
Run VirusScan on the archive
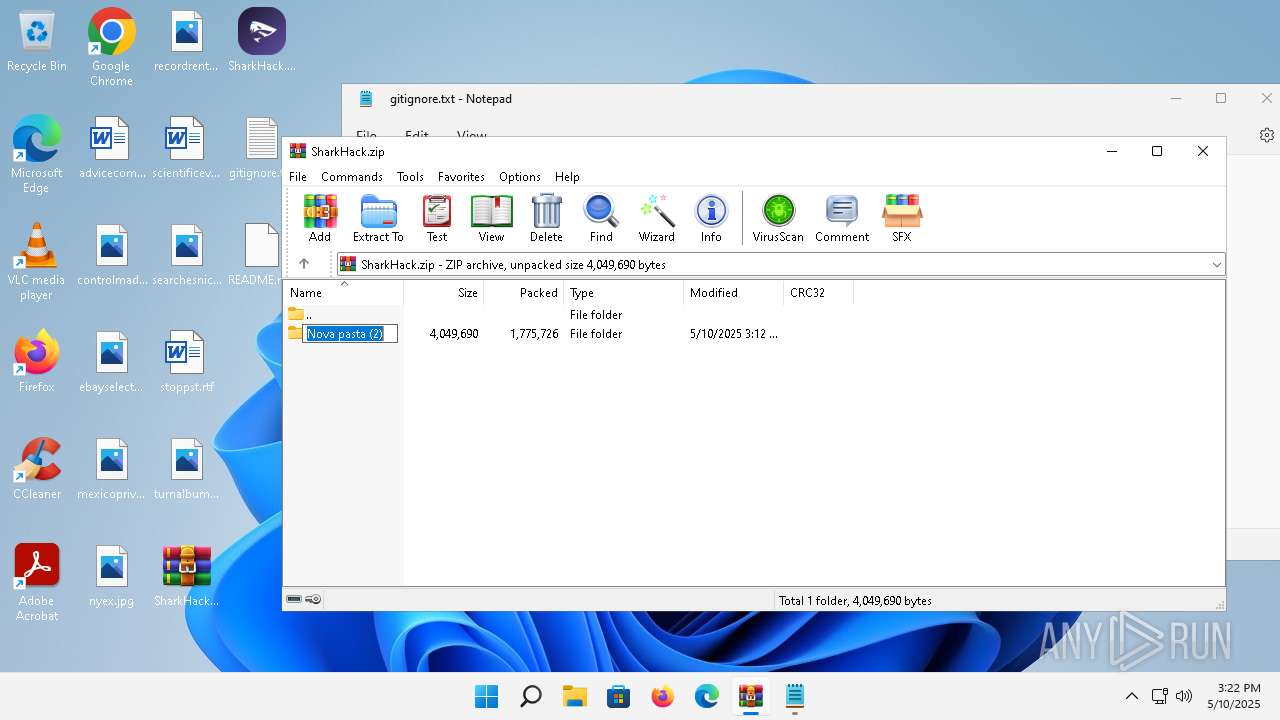[778, 218]
